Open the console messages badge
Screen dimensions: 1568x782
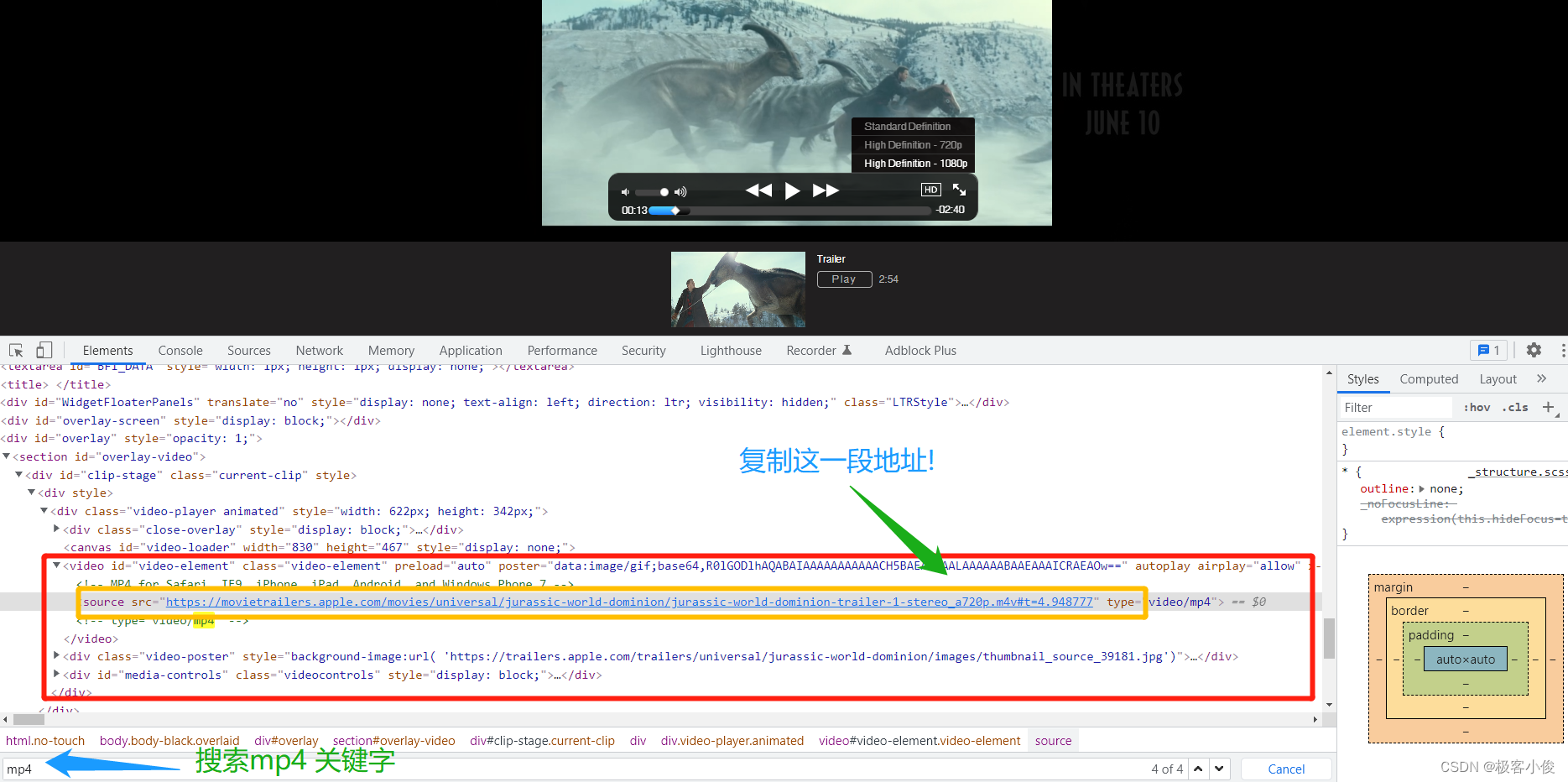[x=1489, y=351]
